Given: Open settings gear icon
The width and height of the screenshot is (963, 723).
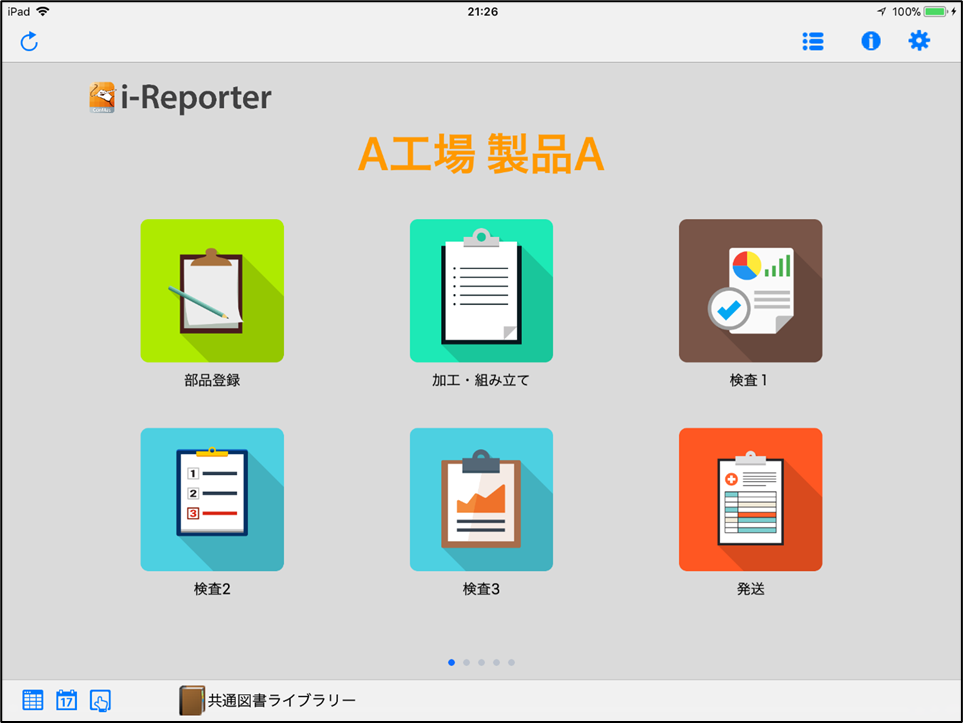Looking at the screenshot, I should (x=919, y=41).
